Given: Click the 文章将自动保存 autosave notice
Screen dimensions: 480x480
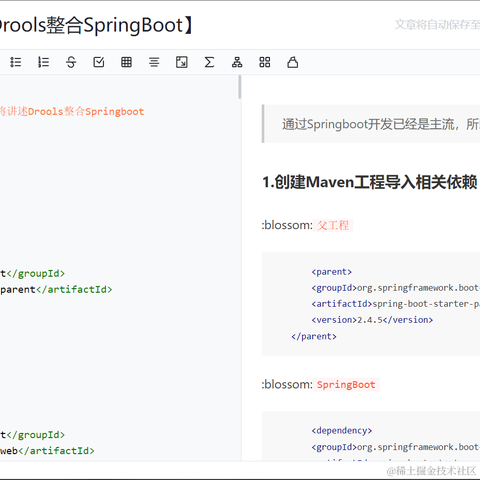Looking at the screenshot, I should coord(437,25).
